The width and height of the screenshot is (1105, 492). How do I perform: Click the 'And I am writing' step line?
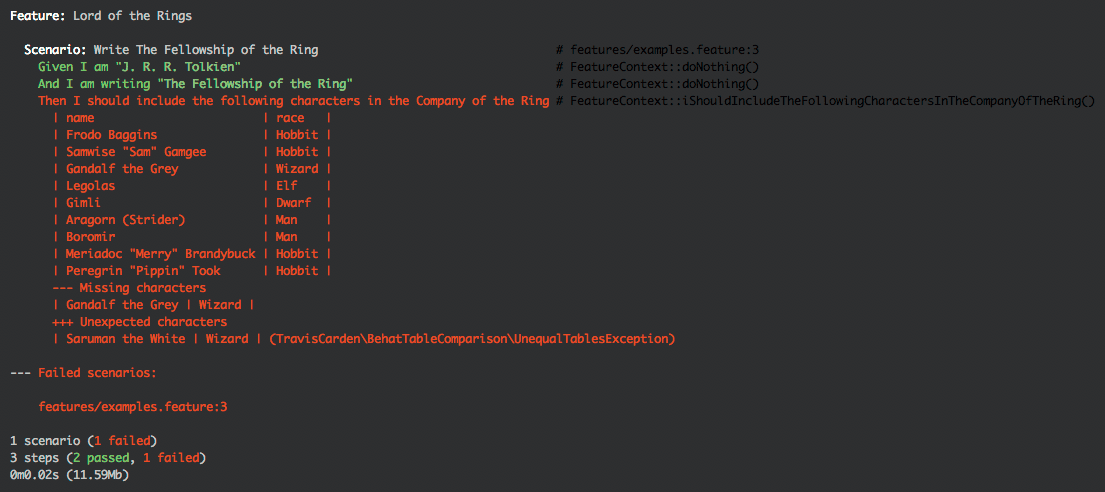coord(195,84)
